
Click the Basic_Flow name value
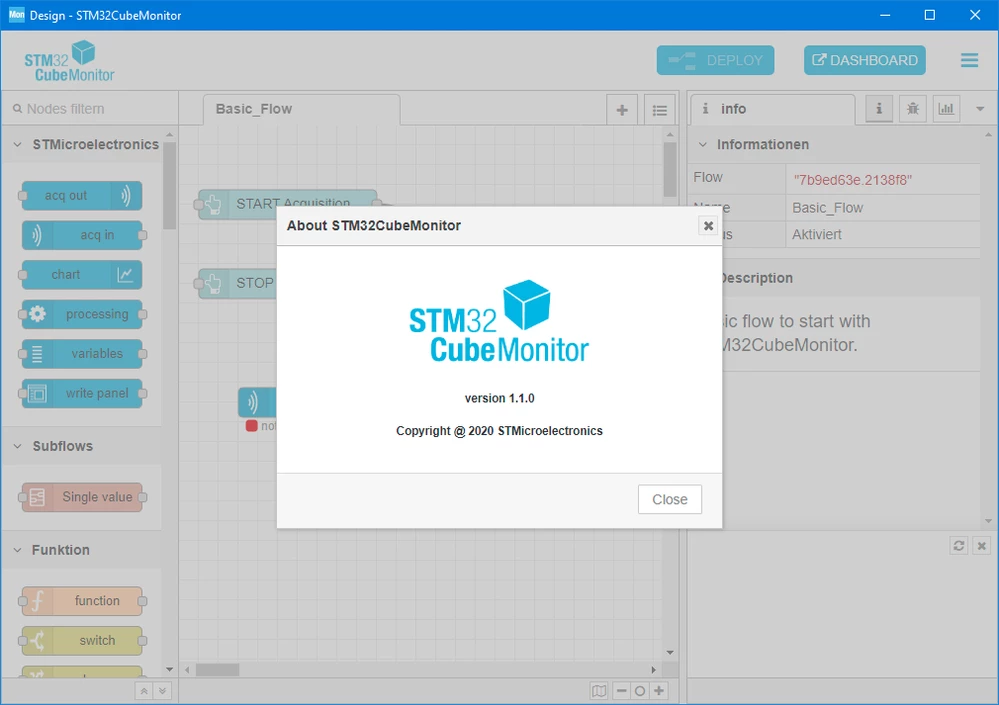pyautogui.click(x=828, y=208)
